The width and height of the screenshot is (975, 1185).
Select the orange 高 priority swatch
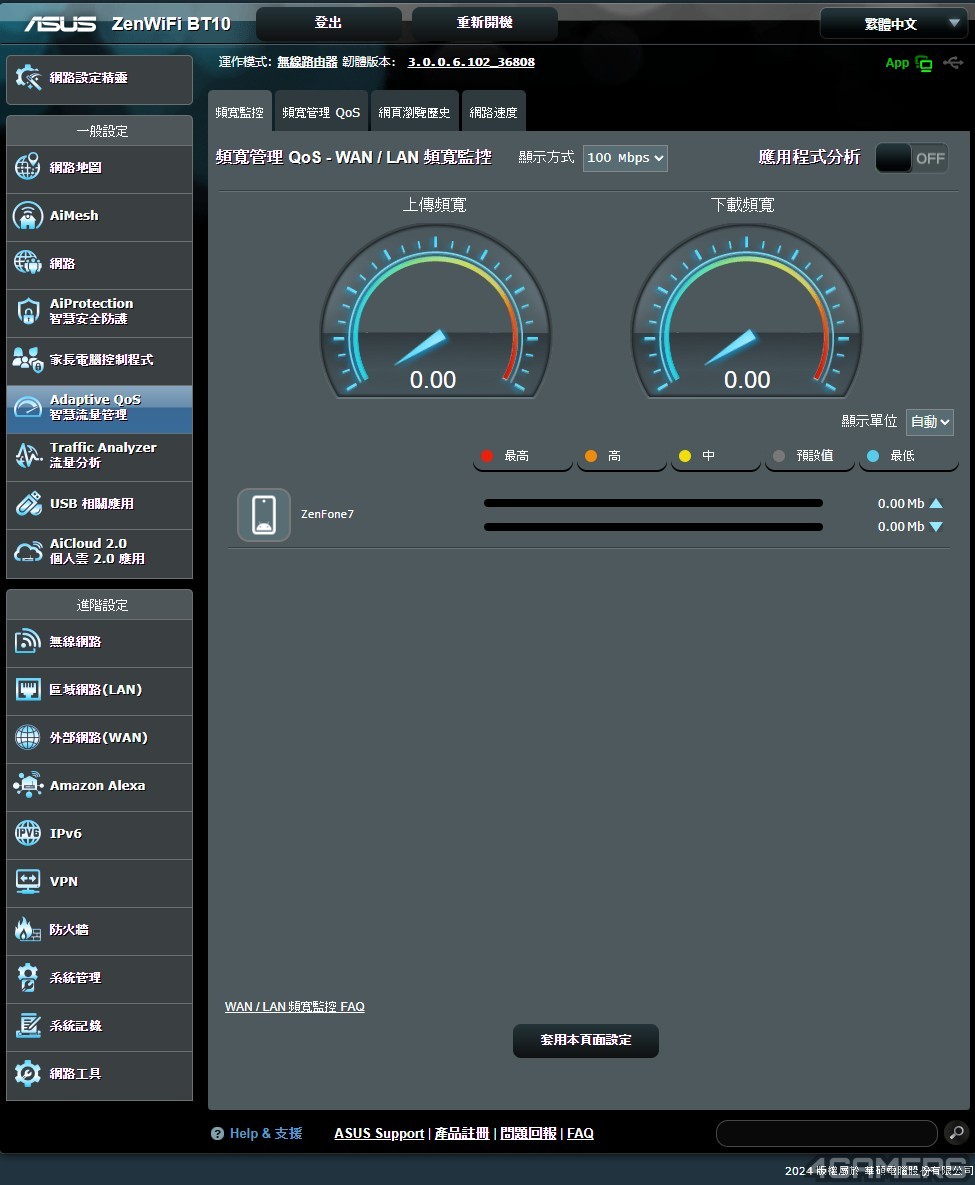click(591, 456)
